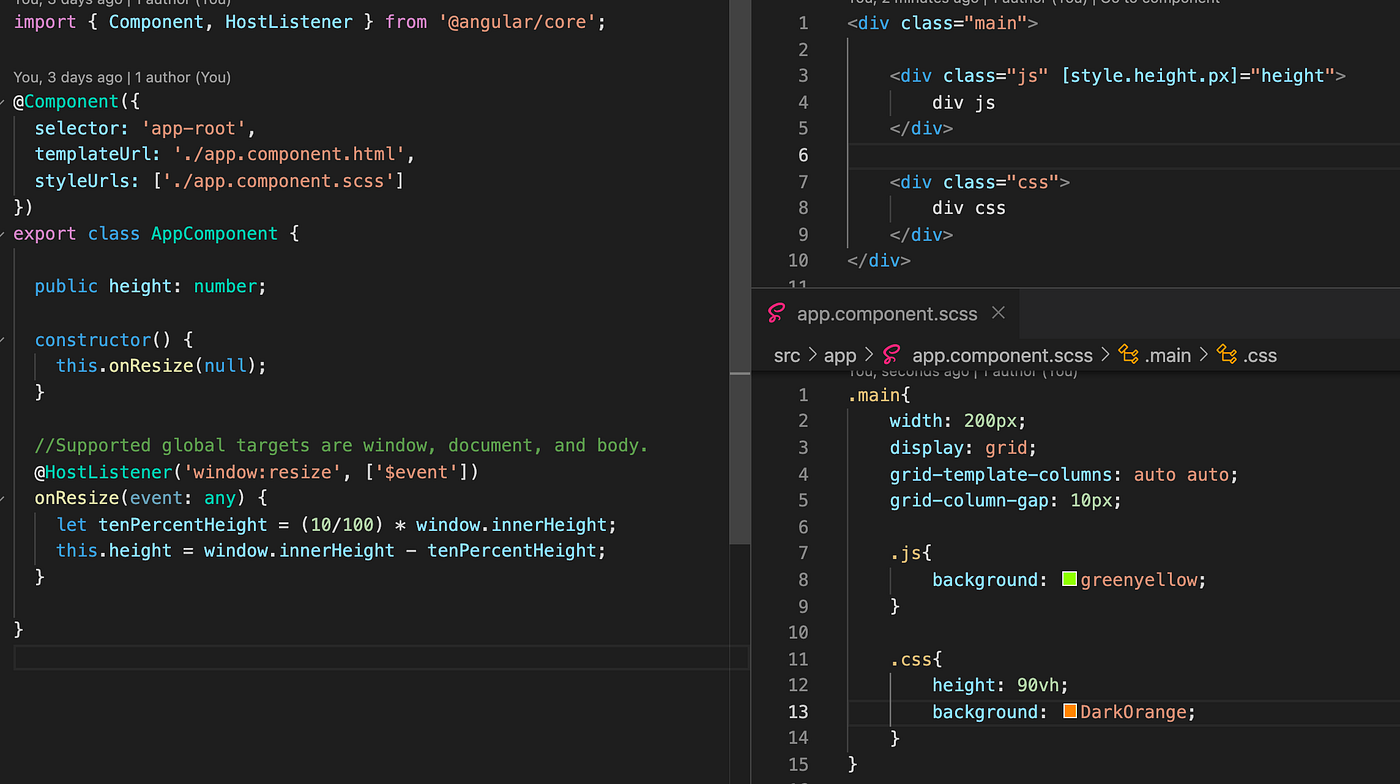Click the yellow symbol icon before .main breadcrumb
Screen dimensions: 1400x784
[1128, 354]
